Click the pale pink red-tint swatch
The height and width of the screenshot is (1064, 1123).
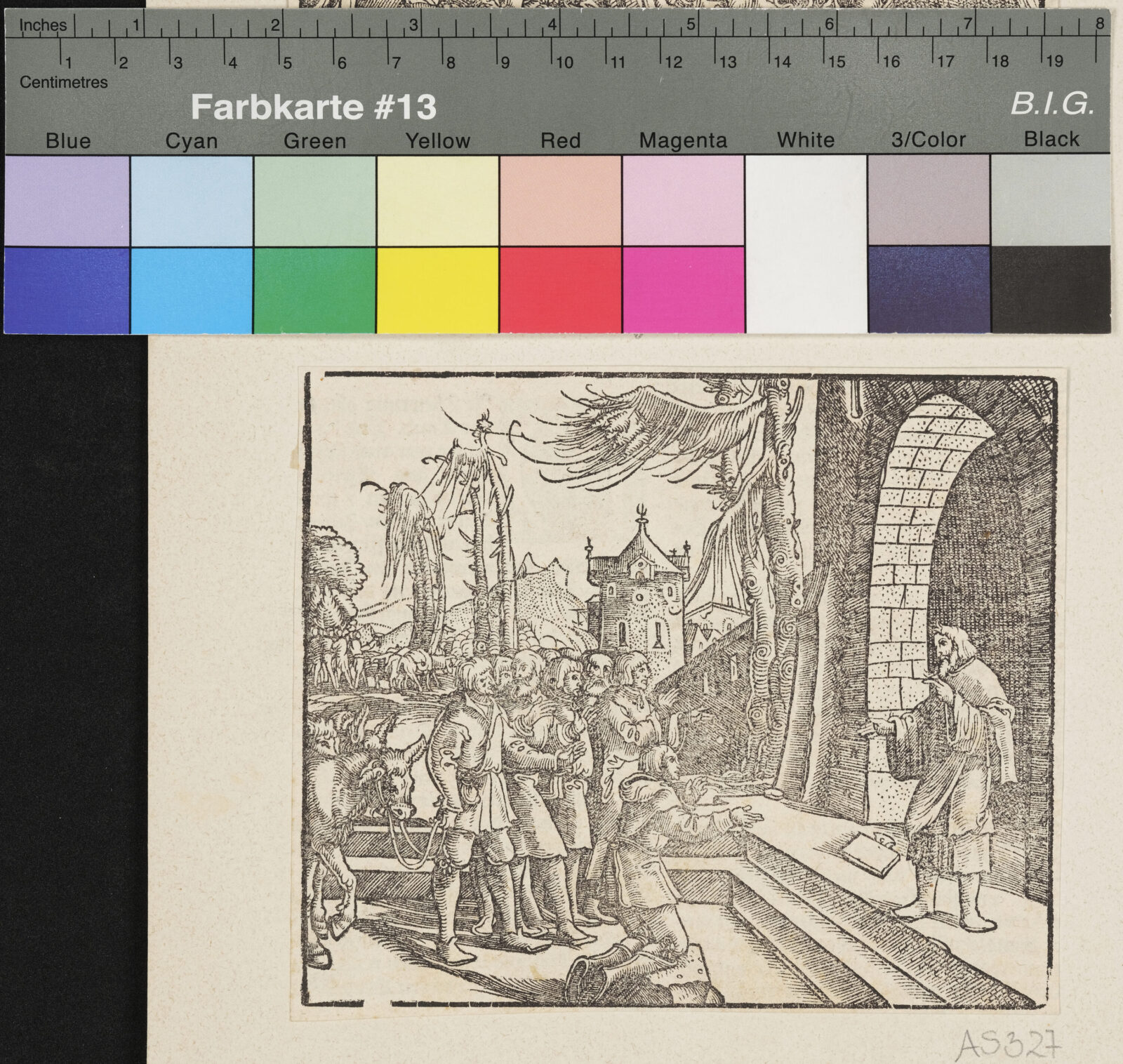point(560,201)
